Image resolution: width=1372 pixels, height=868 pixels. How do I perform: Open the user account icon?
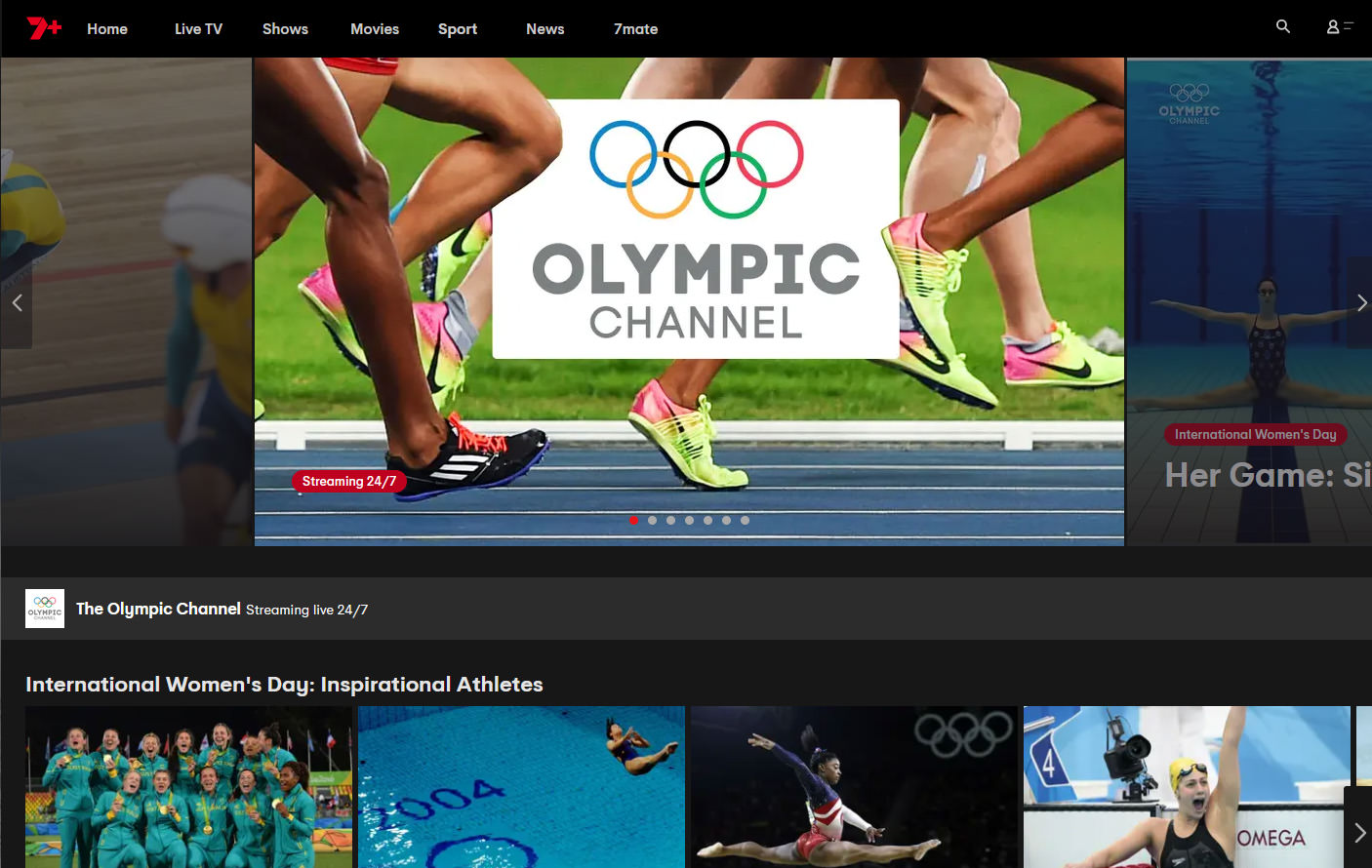tap(1339, 26)
